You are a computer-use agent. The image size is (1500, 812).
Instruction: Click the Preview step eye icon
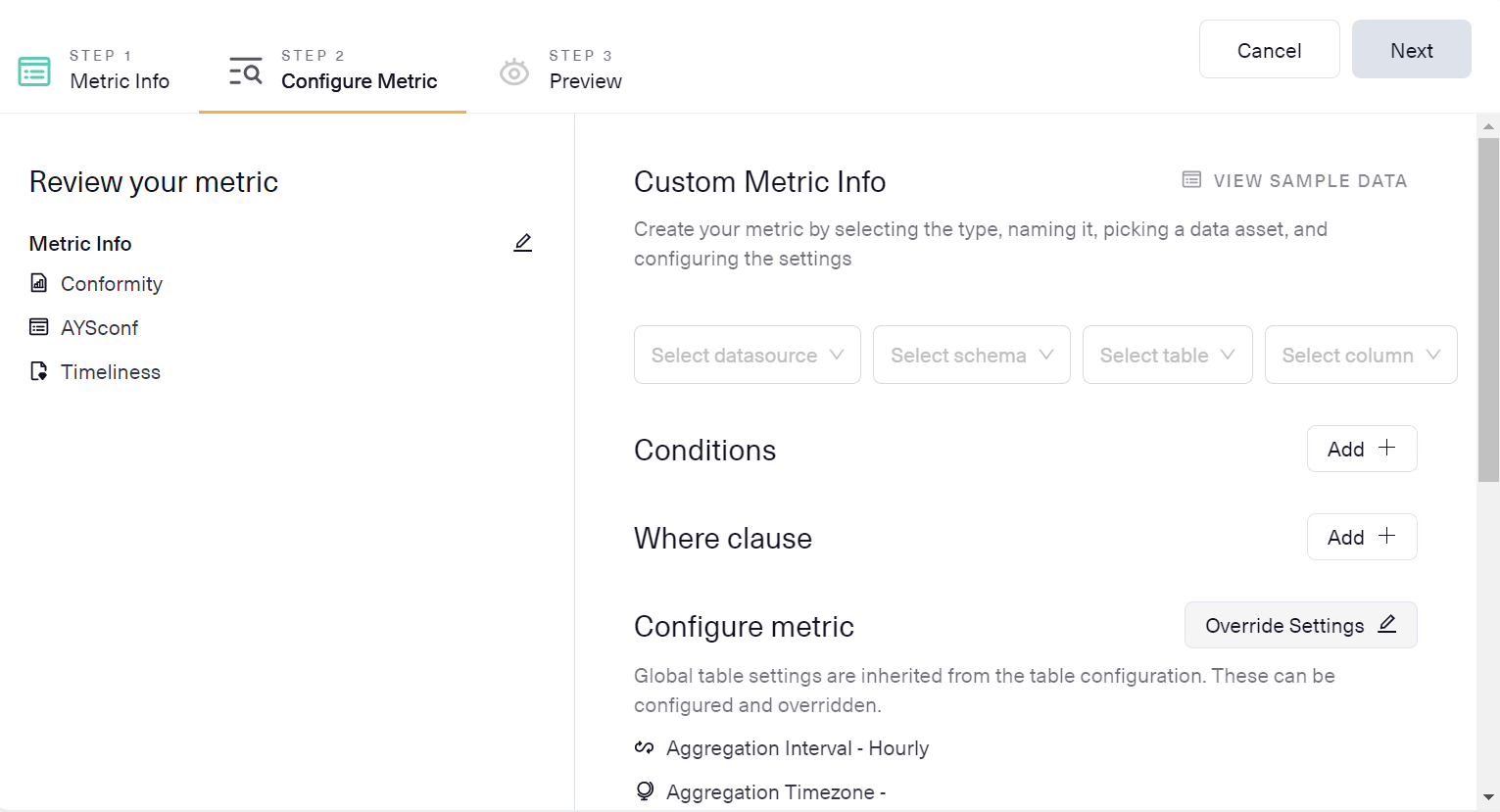[x=514, y=72]
